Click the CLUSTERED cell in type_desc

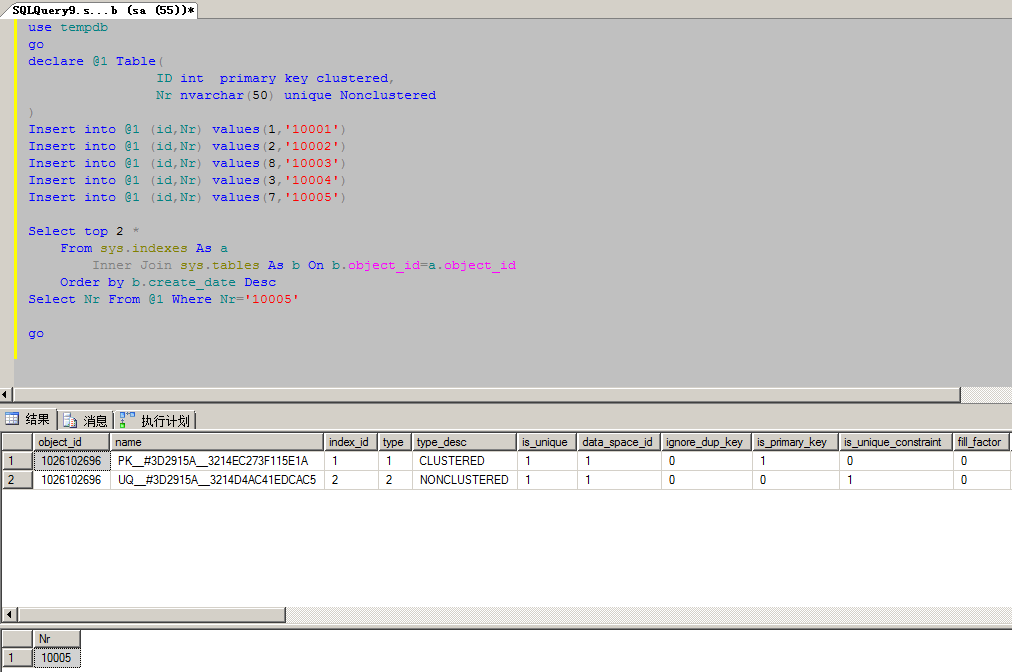point(452,461)
